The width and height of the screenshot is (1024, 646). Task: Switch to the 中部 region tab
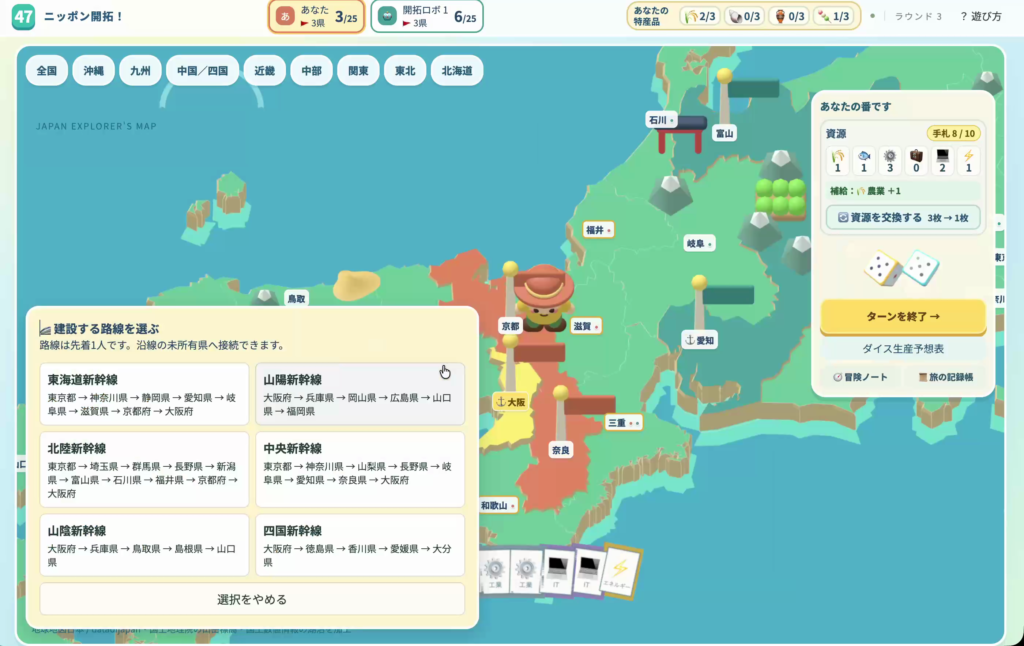coord(312,71)
